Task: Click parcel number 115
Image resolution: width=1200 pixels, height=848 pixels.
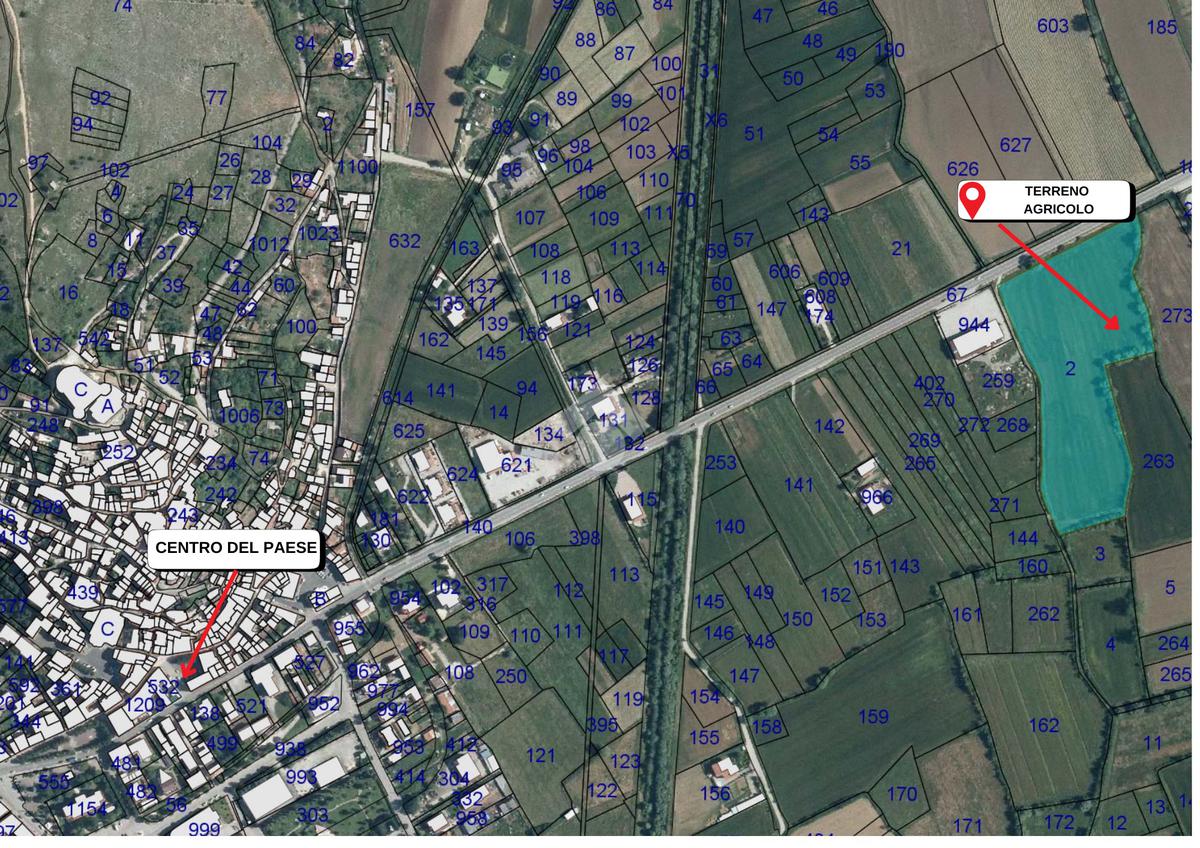Action: pos(641,498)
